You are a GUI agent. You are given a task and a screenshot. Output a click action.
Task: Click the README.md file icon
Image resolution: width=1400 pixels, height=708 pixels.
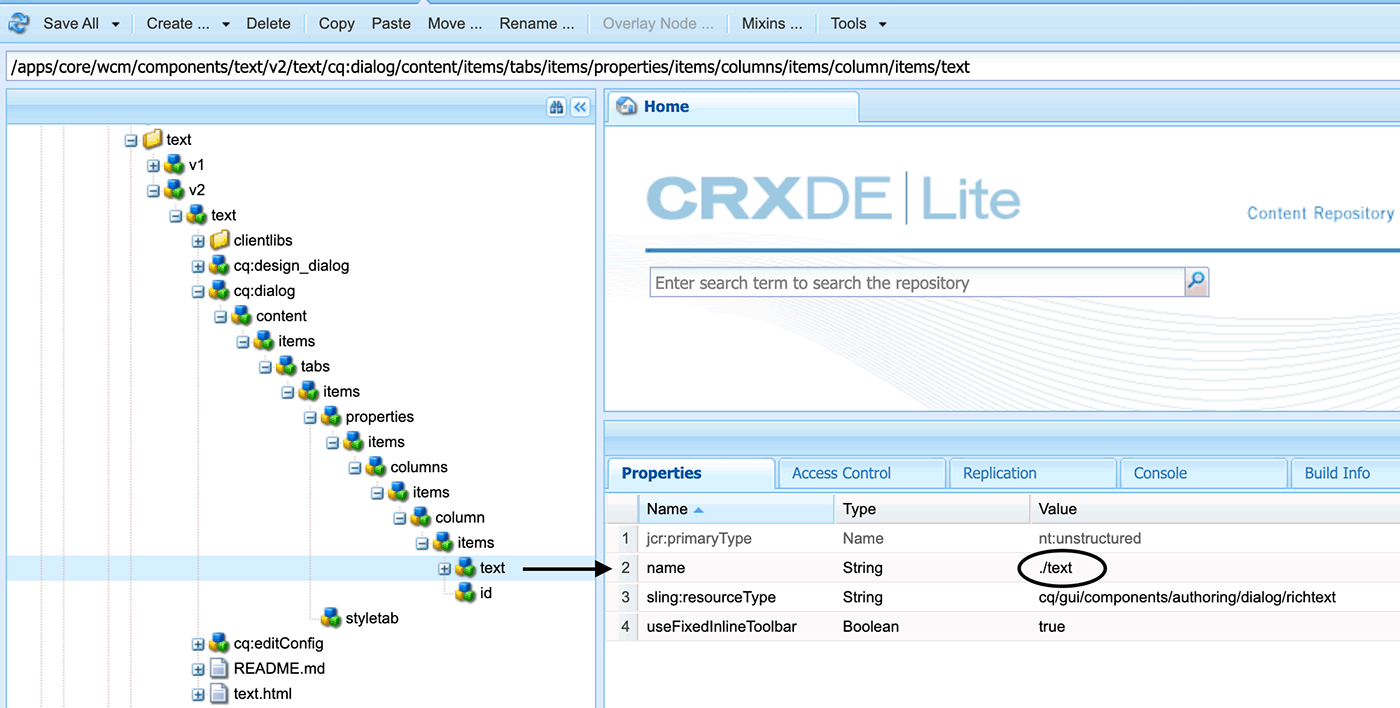pyautogui.click(x=220, y=669)
